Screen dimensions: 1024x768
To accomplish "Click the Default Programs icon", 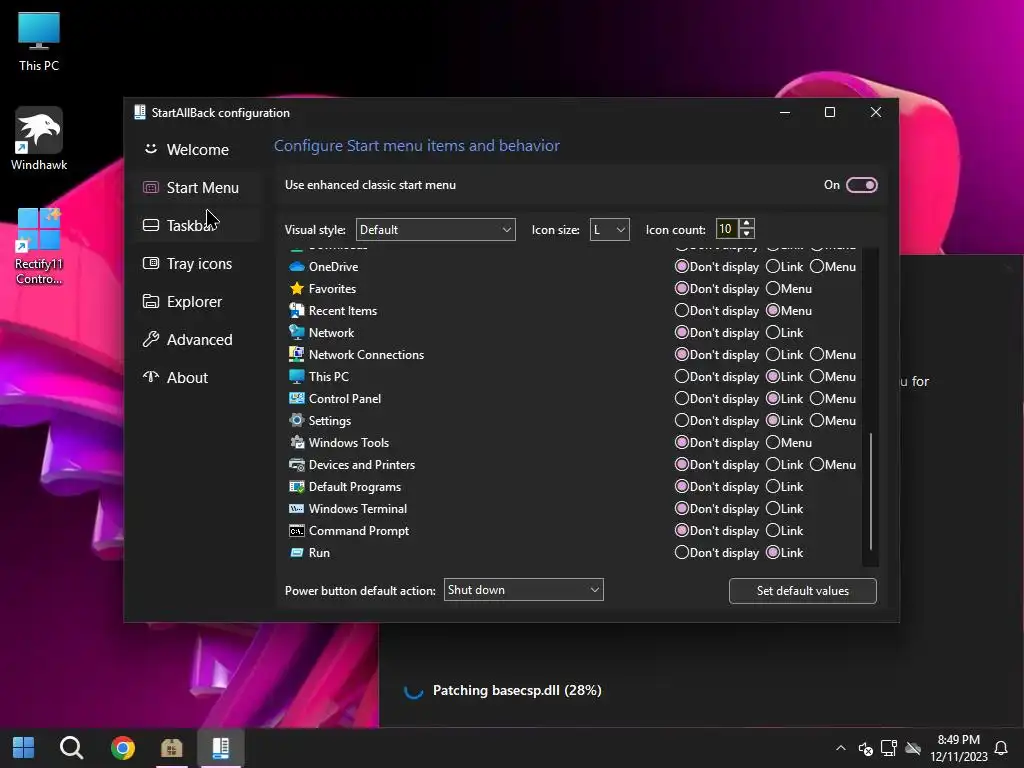I will pos(296,487).
